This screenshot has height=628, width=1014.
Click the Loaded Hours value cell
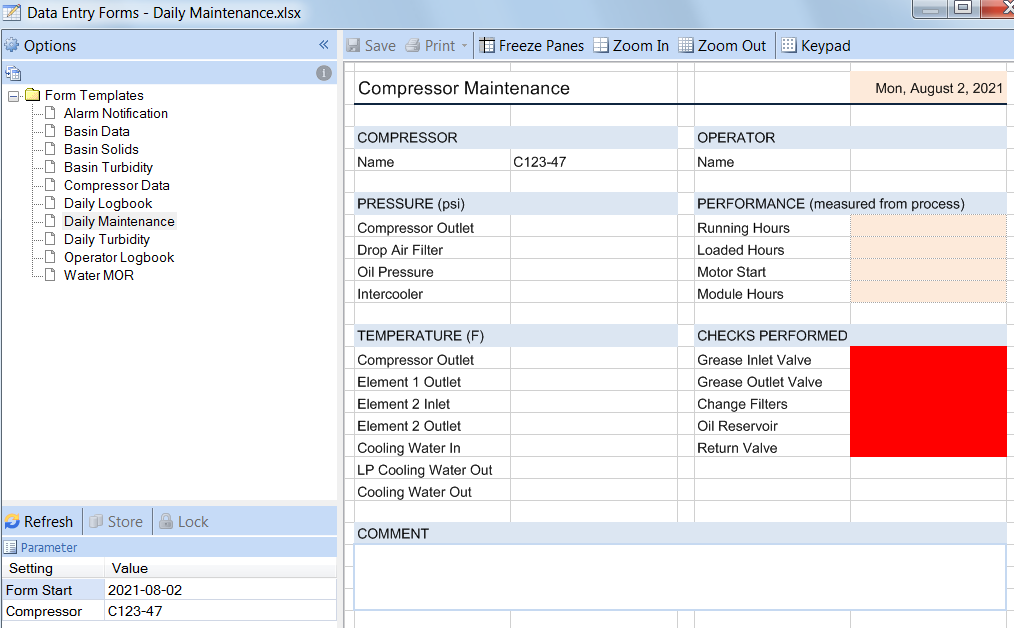[928, 249]
